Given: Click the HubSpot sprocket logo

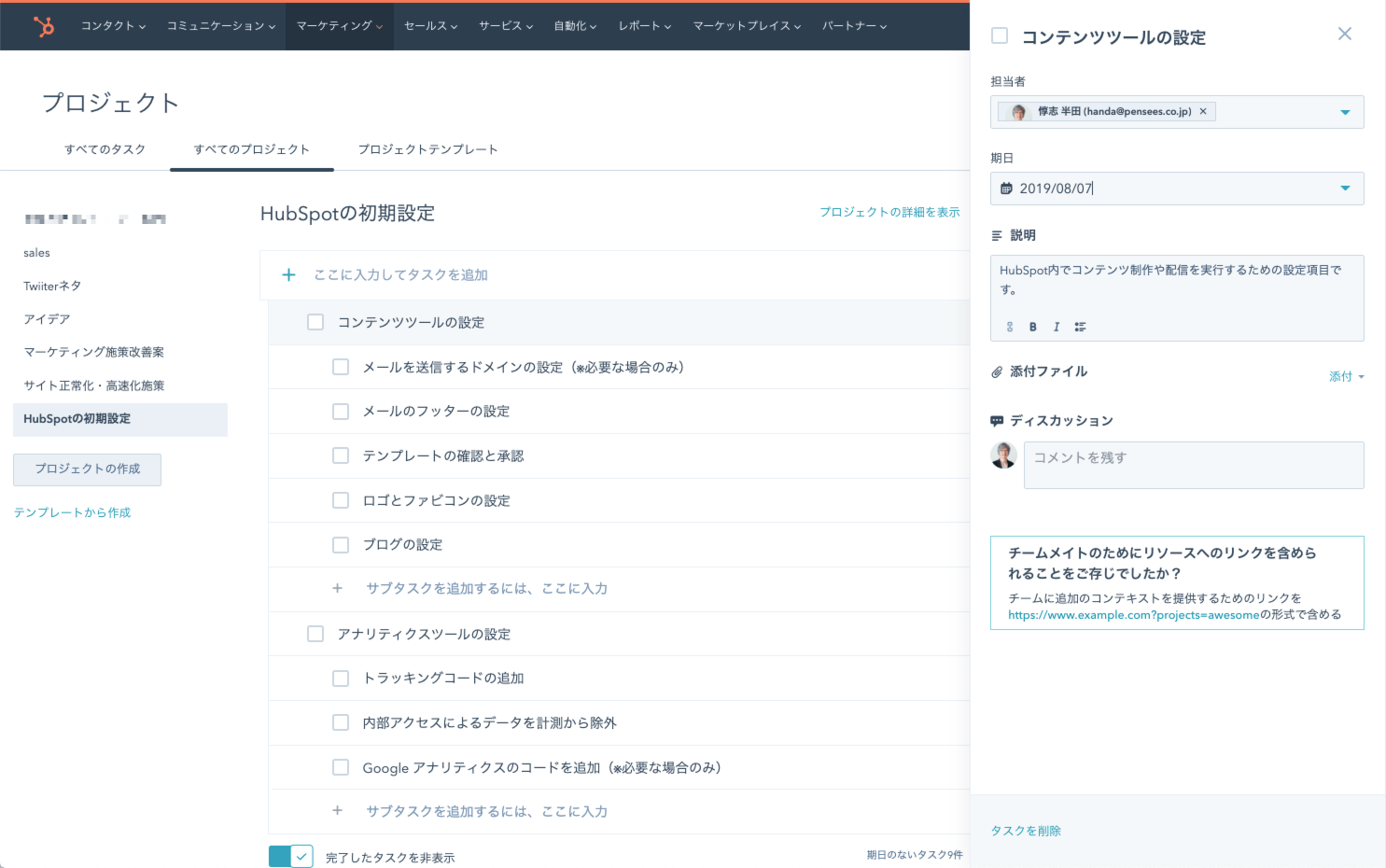Looking at the screenshot, I should (43, 26).
